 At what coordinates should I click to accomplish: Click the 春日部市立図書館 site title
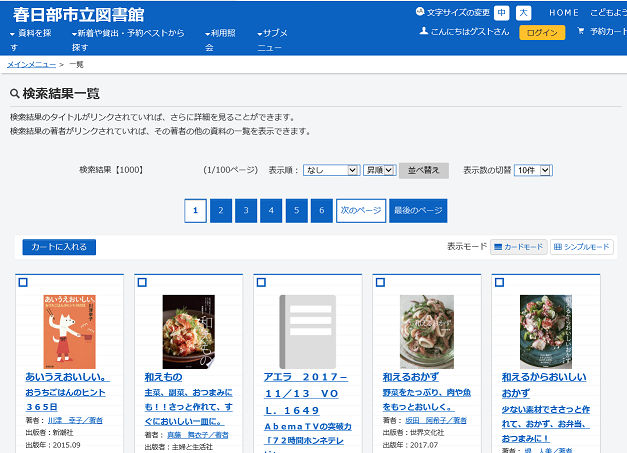pos(78,15)
